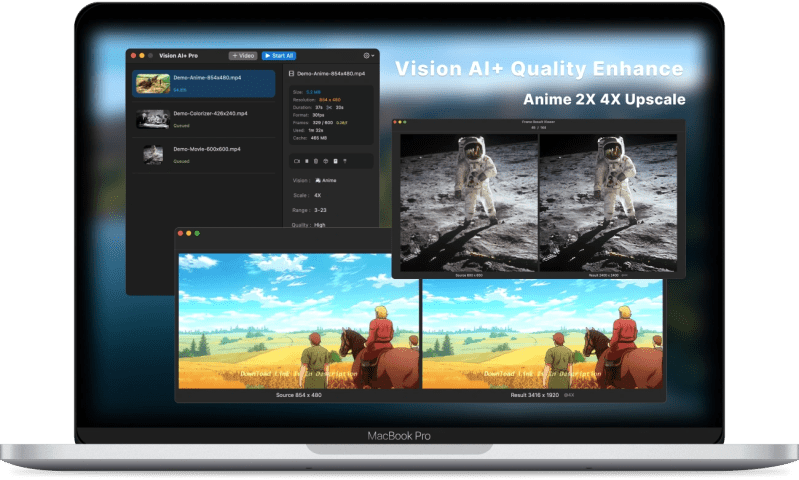Click the Resolution value 854 x 480
The height and width of the screenshot is (480, 799).
pyautogui.click(x=330, y=100)
